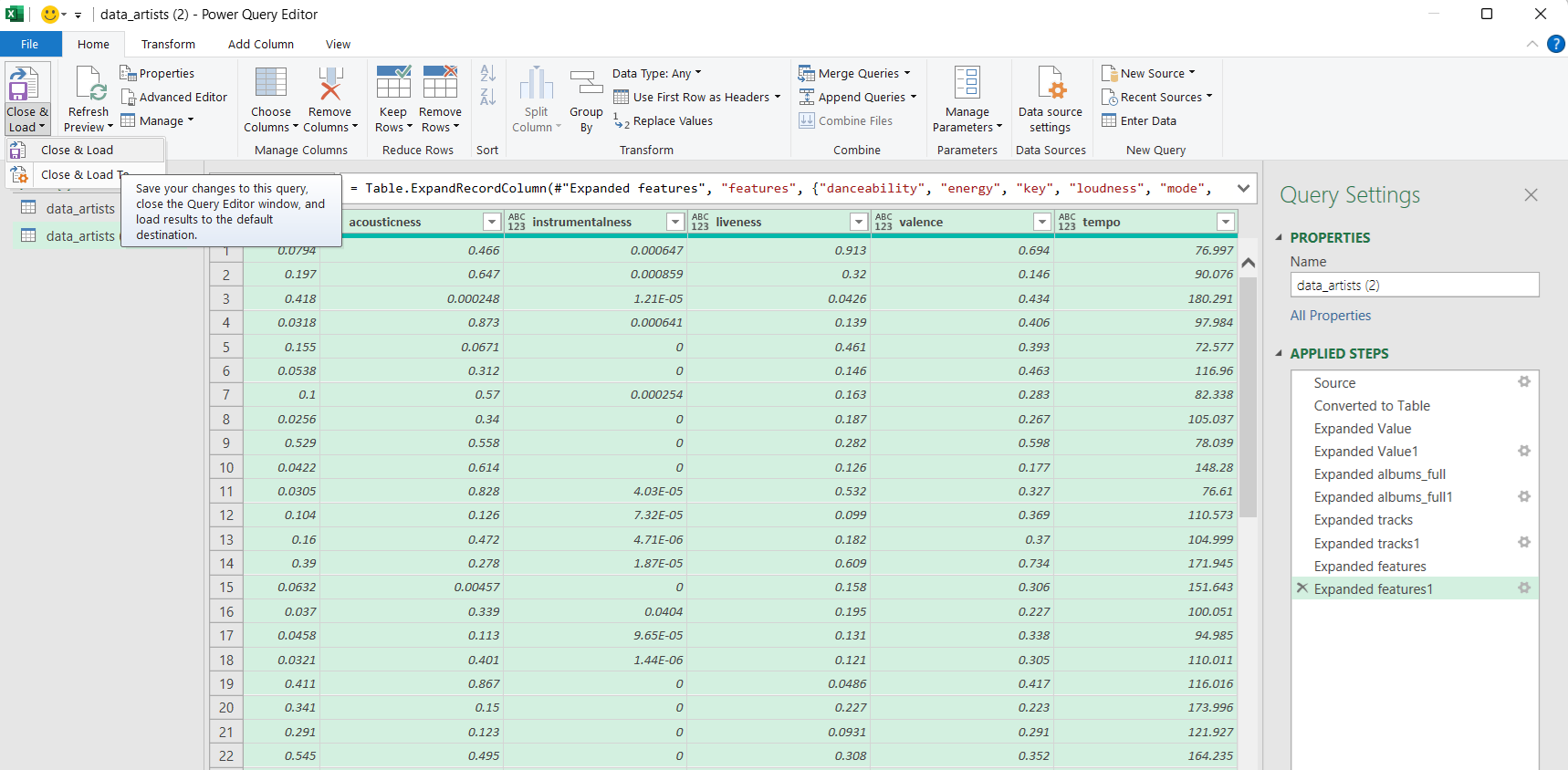Select Close & Load from the menu

coord(77,151)
